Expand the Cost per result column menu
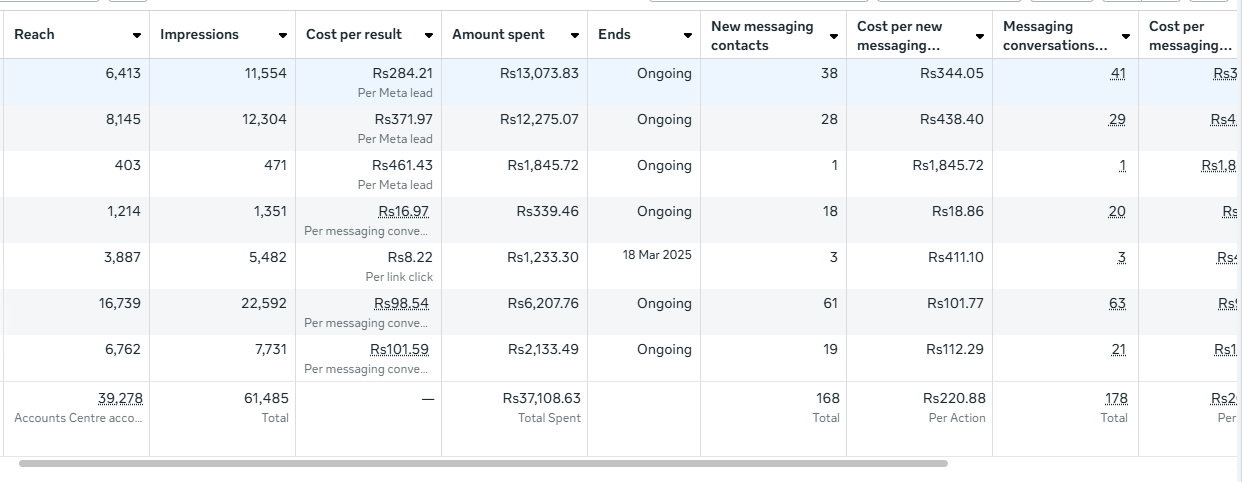1242x482 pixels. [x=428, y=36]
